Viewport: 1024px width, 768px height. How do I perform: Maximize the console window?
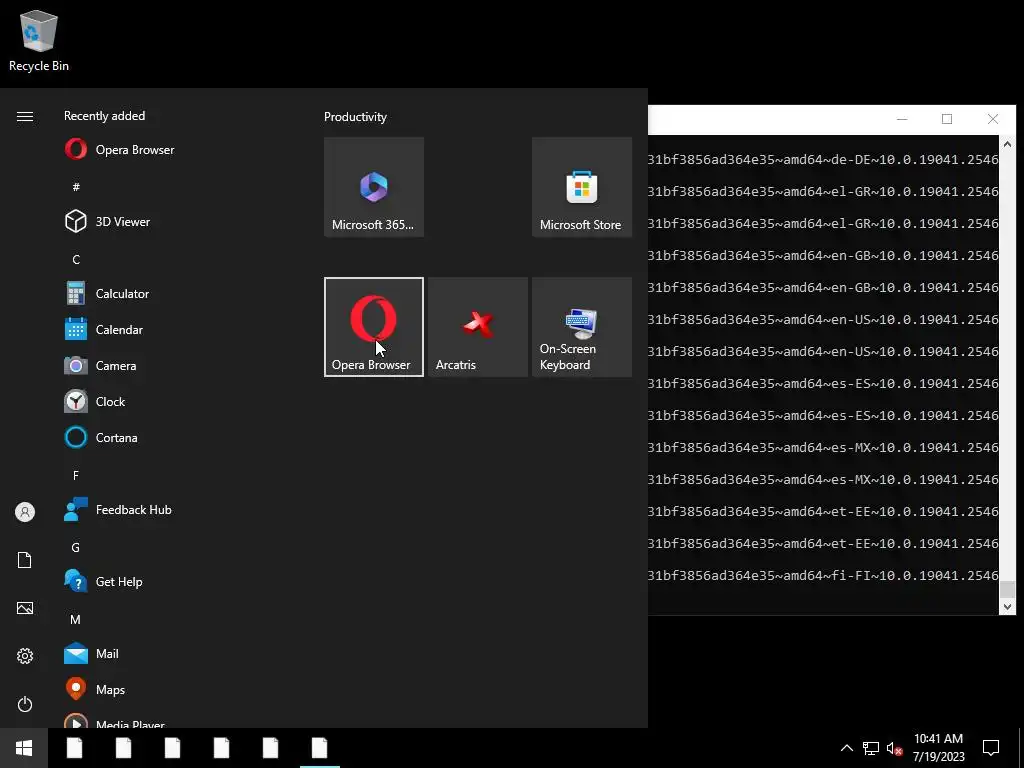pos(947,119)
